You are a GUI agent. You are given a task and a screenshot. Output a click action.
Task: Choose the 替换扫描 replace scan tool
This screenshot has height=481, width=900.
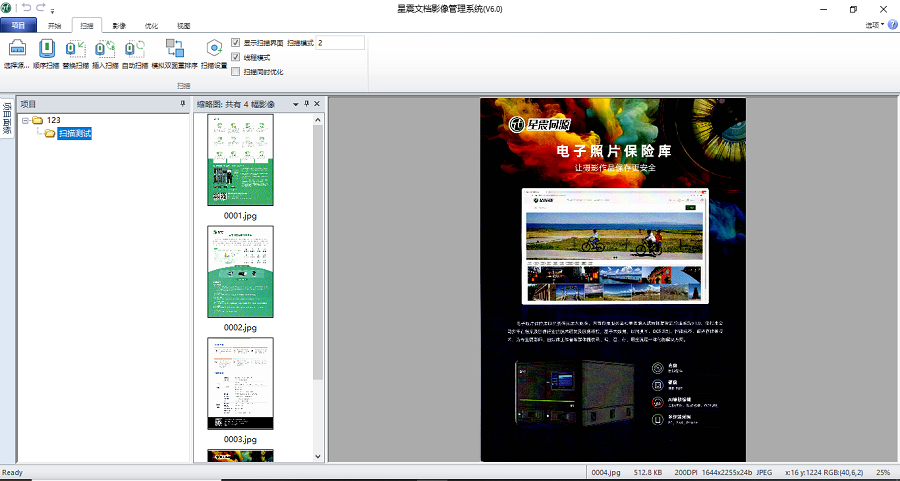(76, 49)
